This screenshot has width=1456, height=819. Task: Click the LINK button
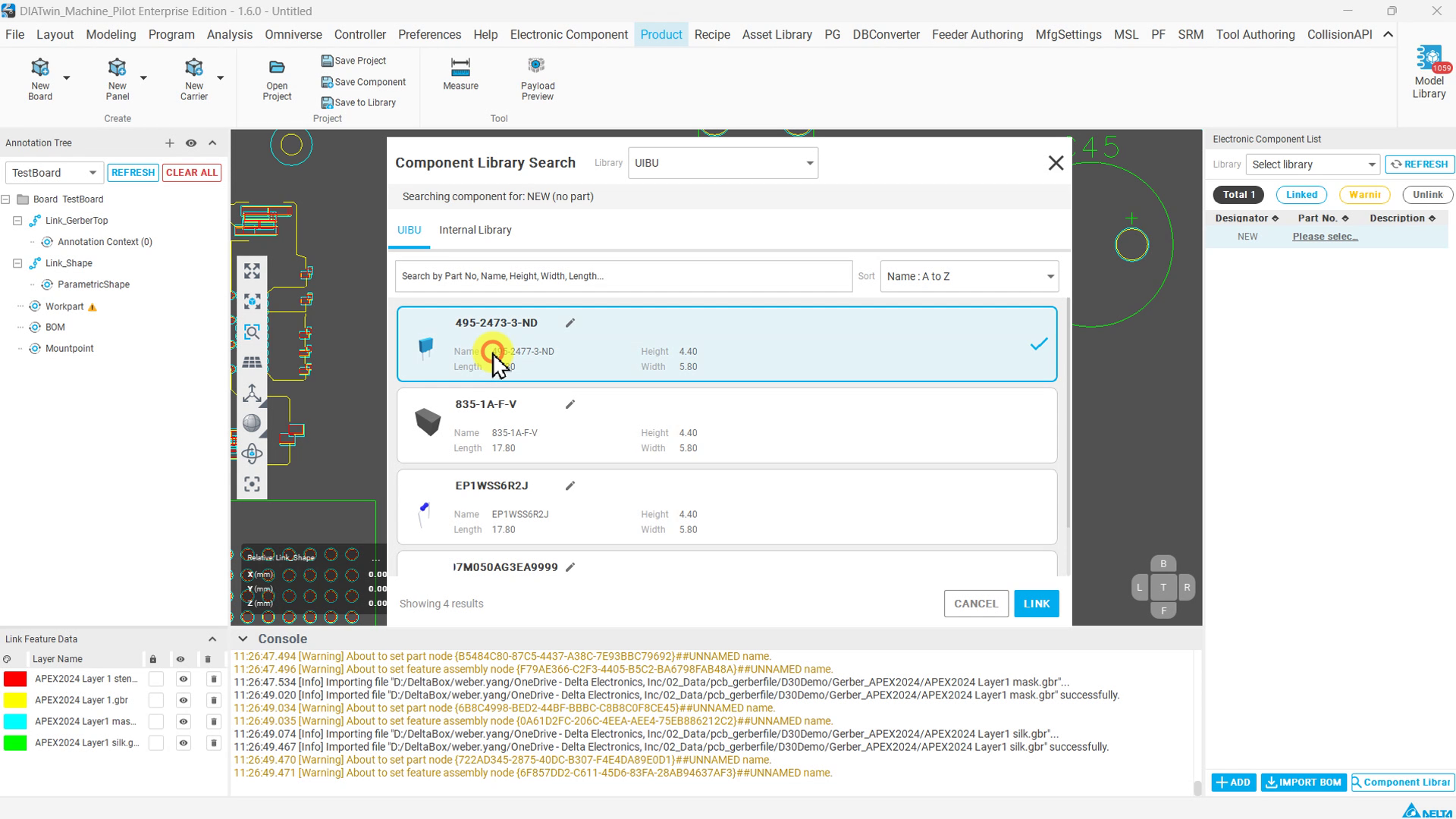pos(1036,604)
